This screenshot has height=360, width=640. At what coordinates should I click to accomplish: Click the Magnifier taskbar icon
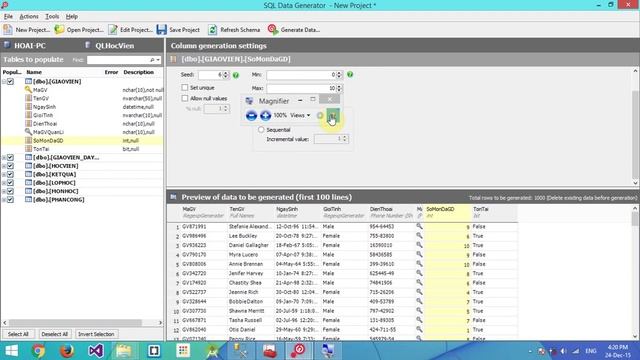[328, 351]
